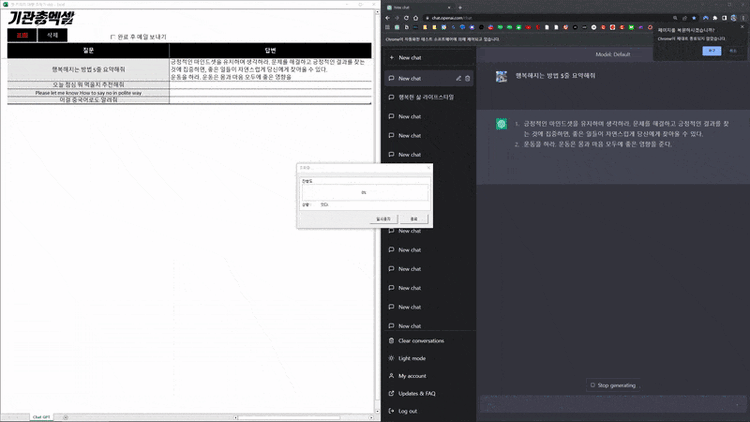This screenshot has width=750, height=422.
Task: Click the pause button in progress dialog
Action: (384, 219)
